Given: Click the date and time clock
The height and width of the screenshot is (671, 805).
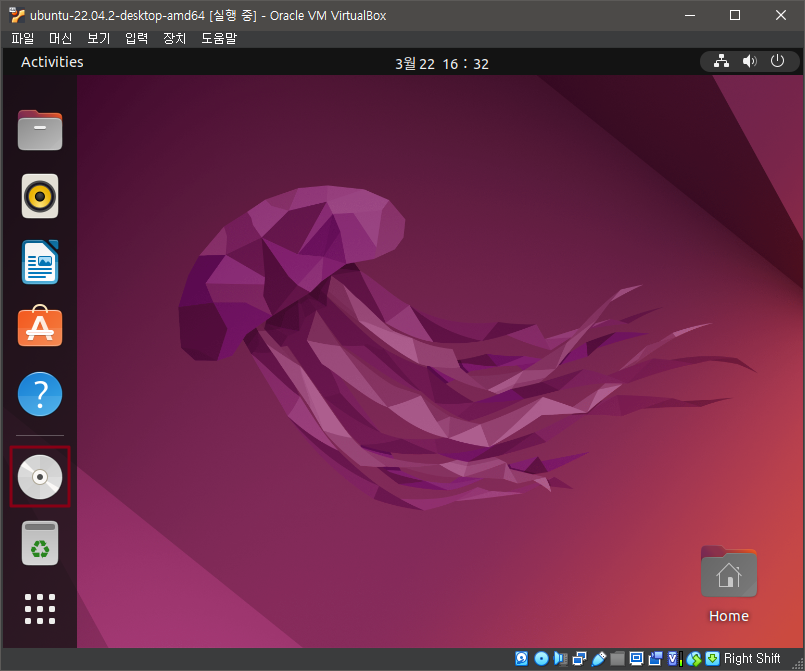Looking at the screenshot, I should (x=442, y=64).
